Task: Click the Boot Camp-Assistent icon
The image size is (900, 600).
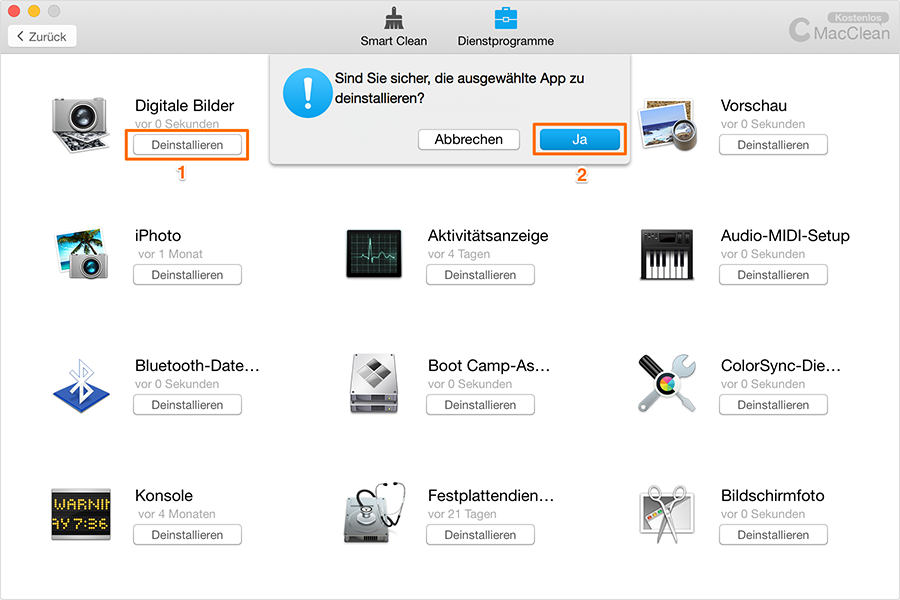Action: 374,384
